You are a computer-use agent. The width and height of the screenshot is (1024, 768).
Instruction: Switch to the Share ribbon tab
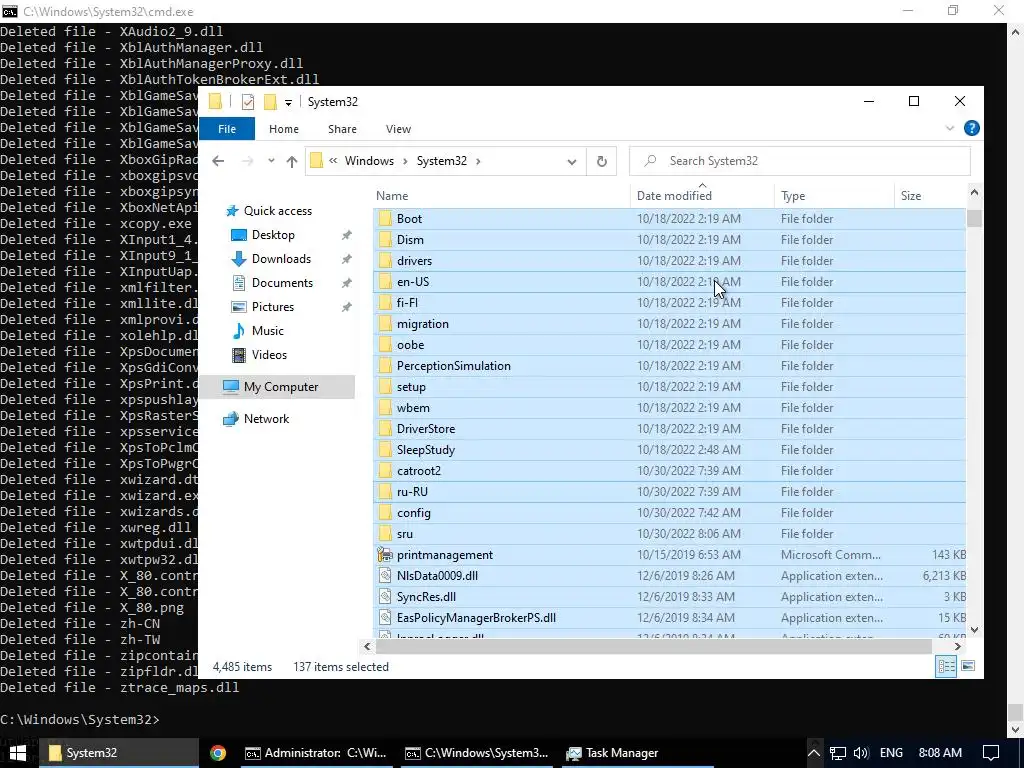coord(342,129)
